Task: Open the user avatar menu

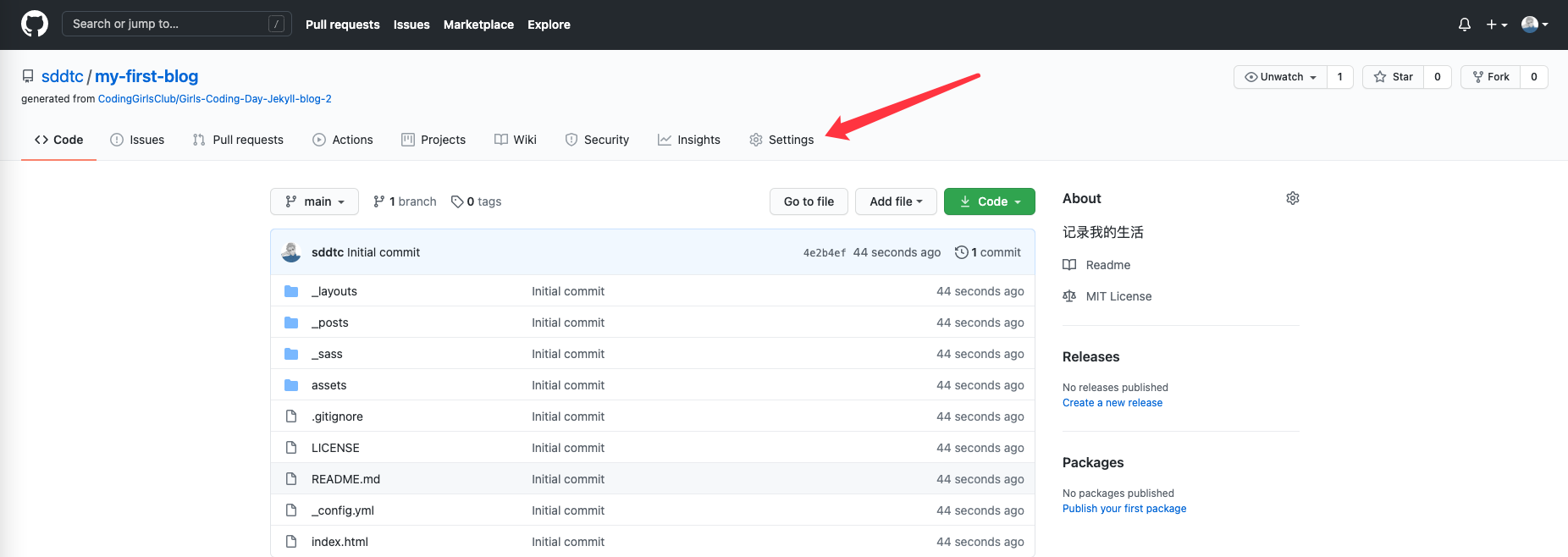Action: [1535, 25]
